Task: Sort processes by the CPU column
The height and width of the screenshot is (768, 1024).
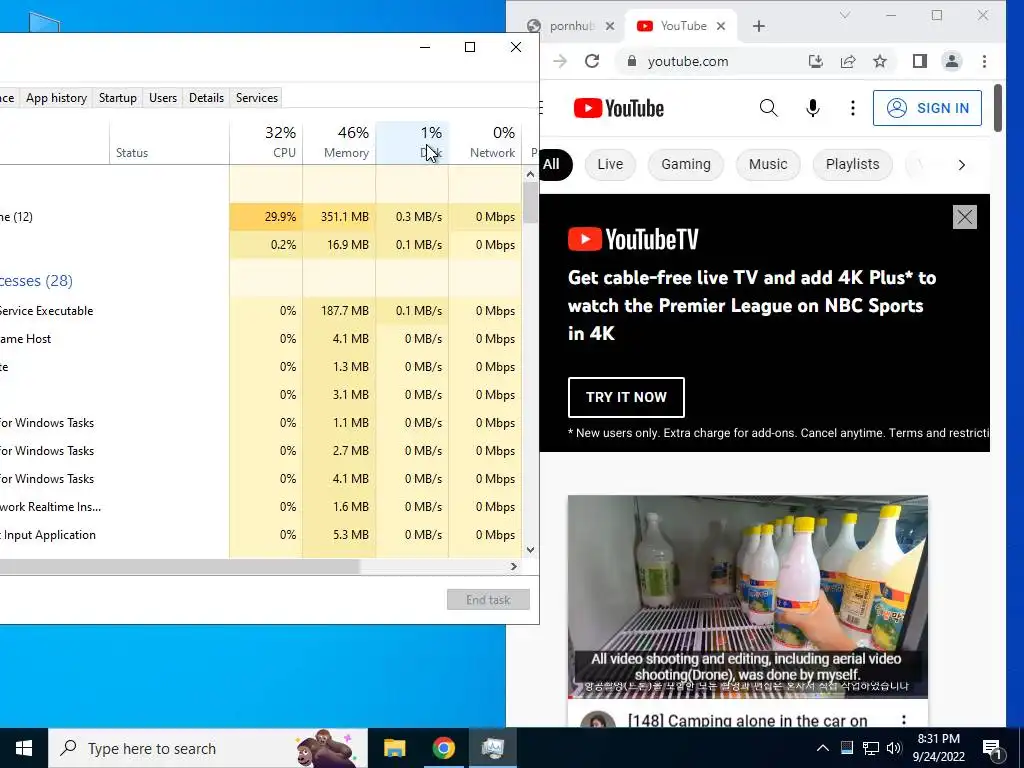Action: 266,142
